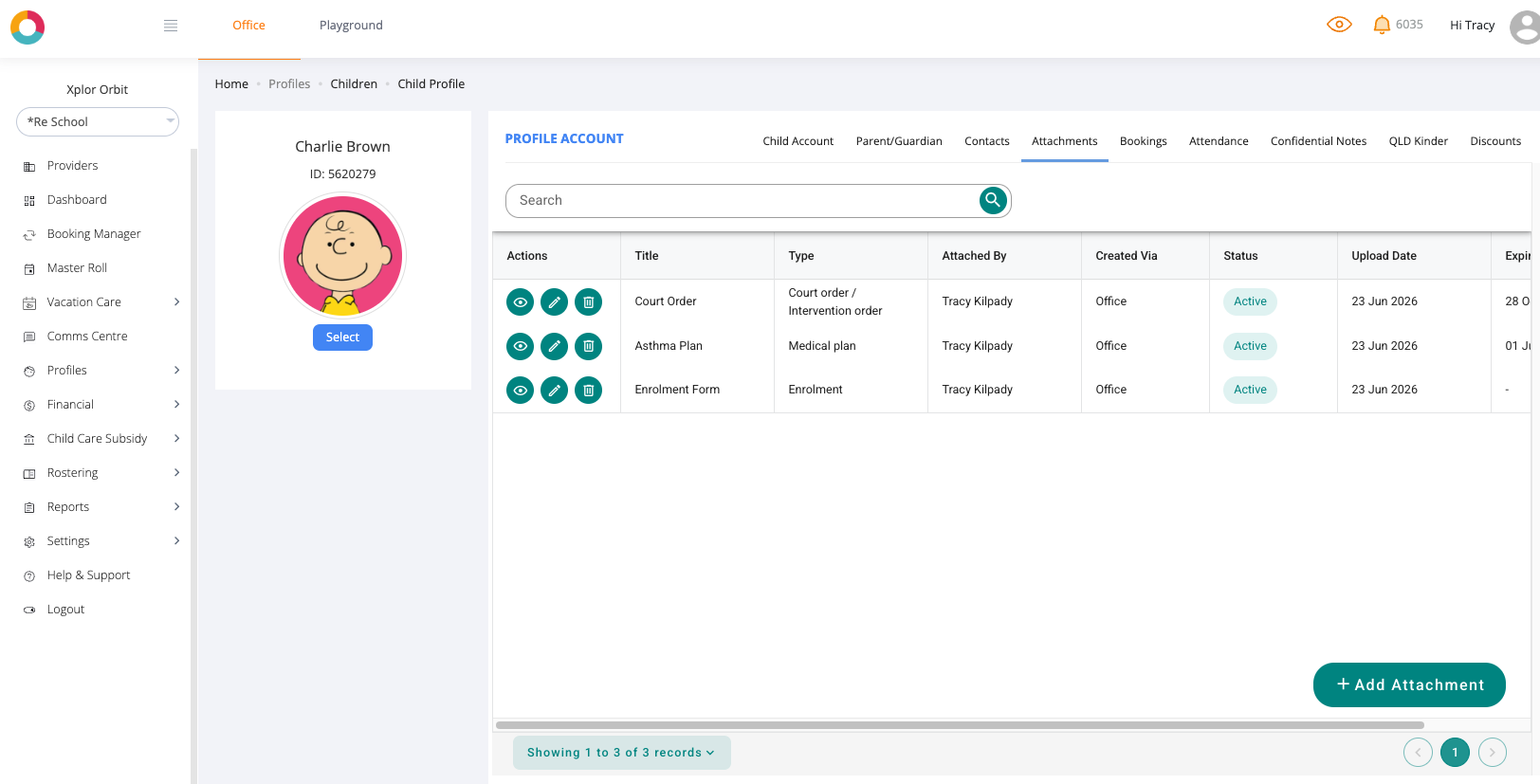The width and height of the screenshot is (1540, 784).
Task: Open Help & Support
Action: tap(88, 575)
